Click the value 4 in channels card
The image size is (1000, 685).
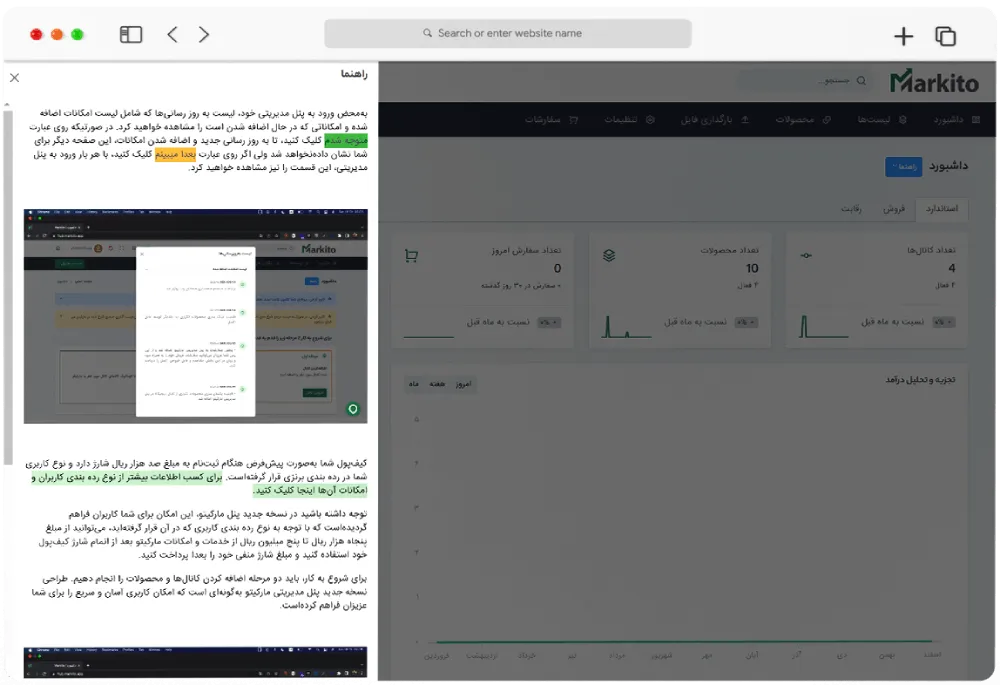pos(952,269)
